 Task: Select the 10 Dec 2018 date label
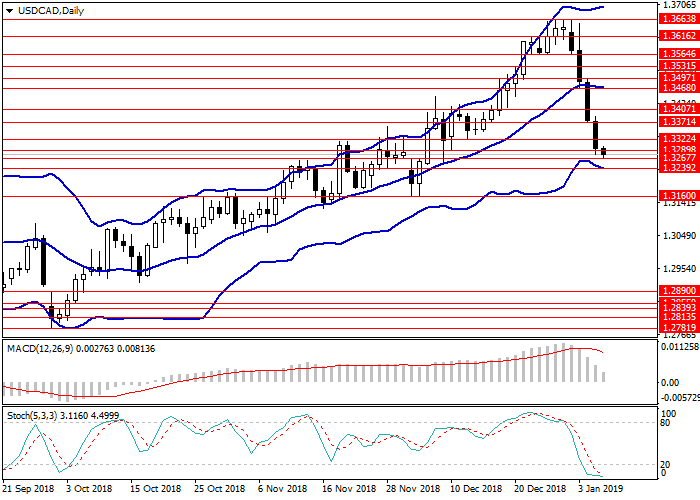coord(476,488)
